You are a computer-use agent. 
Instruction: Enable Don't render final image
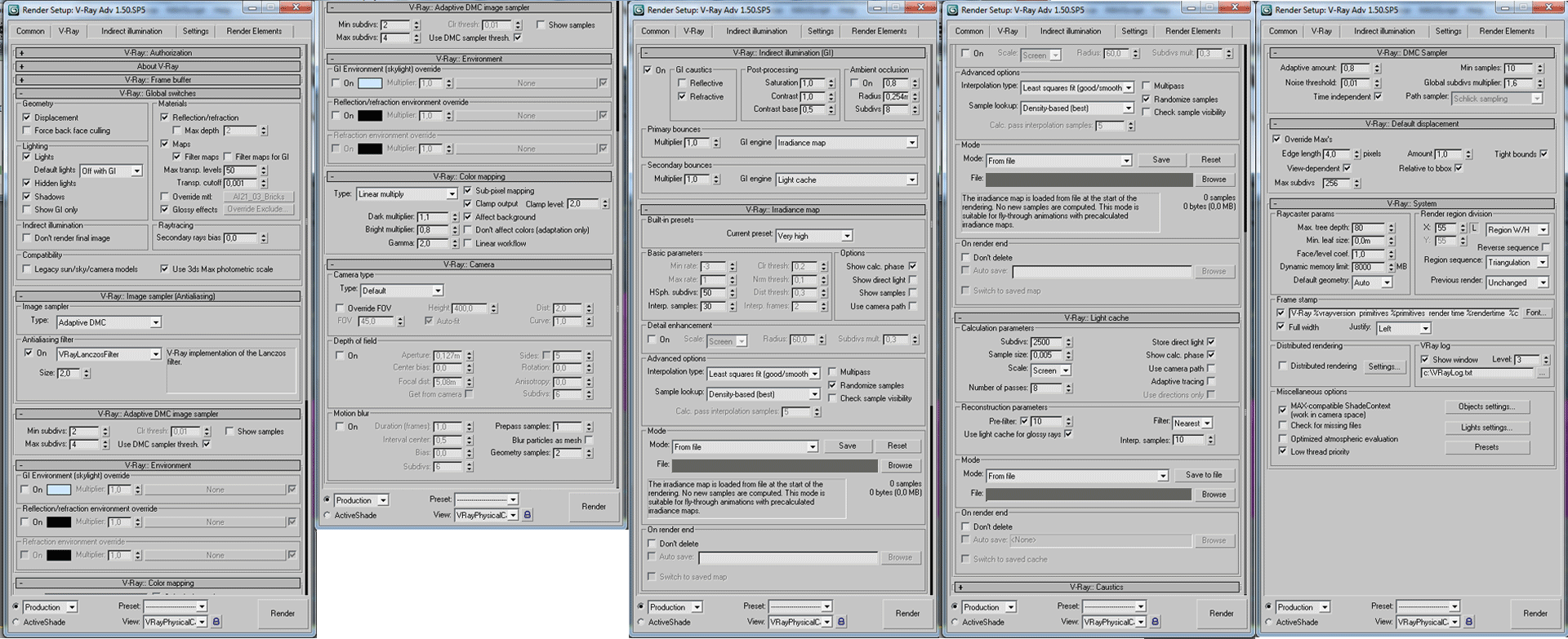pos(27,238)
